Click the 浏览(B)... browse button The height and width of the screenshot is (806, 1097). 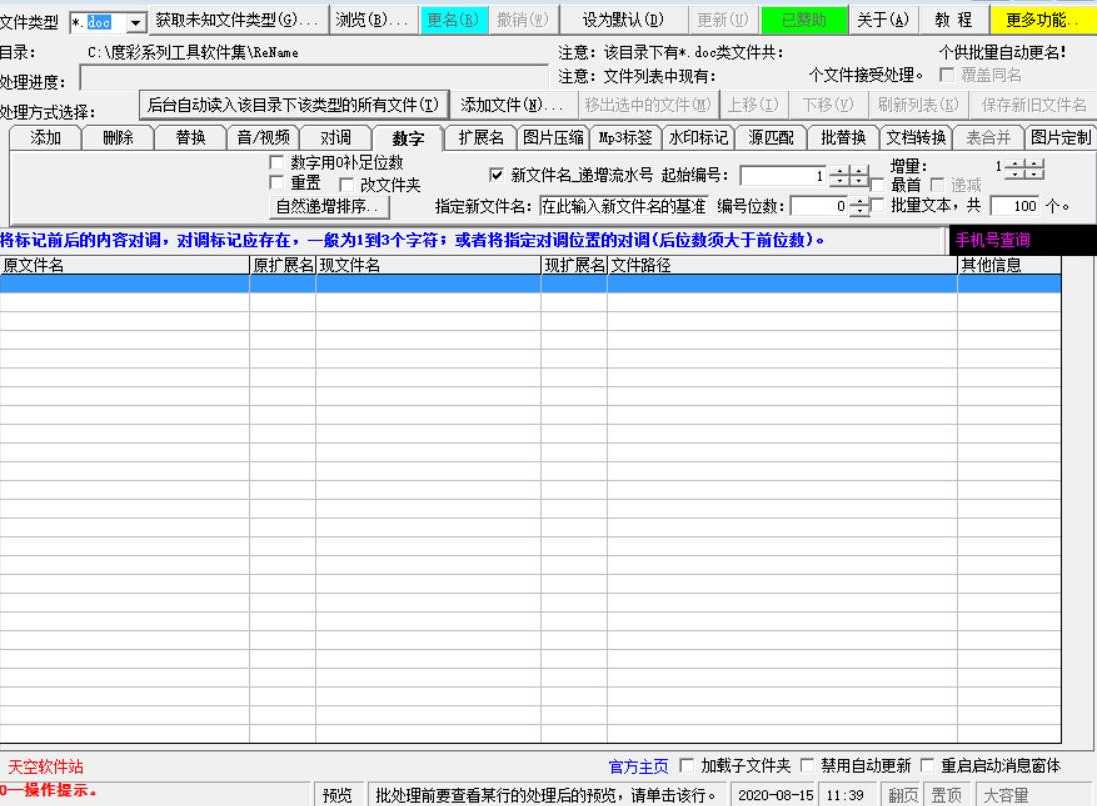pyautogui.click(x=371, y=20)
